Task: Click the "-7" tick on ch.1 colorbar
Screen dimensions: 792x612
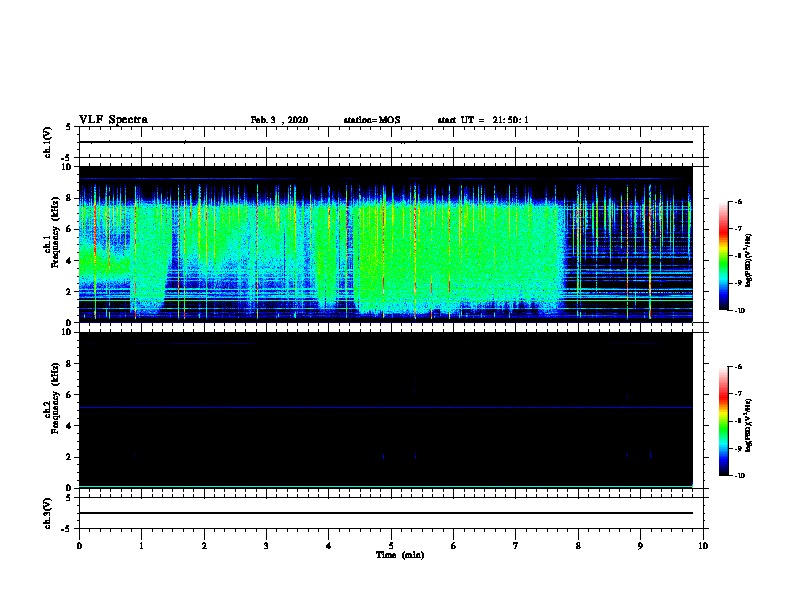Action: tap(738, 229)
